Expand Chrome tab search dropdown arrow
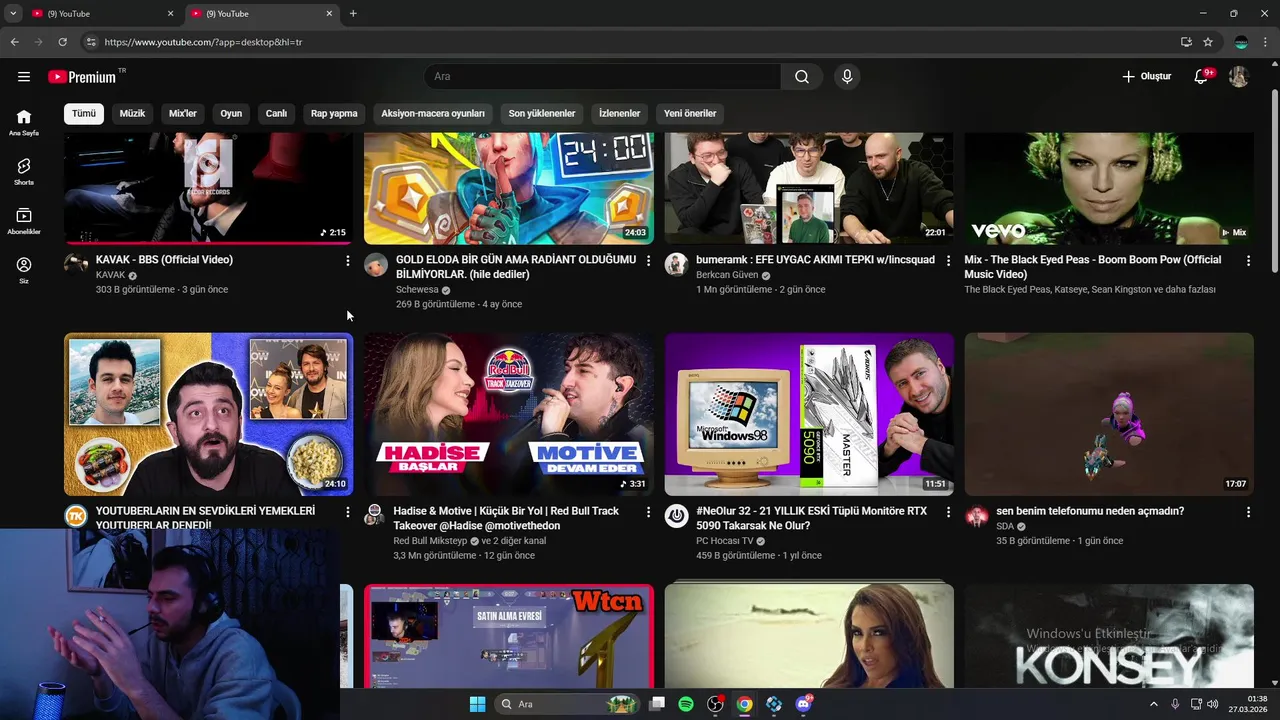 point(13,13)
